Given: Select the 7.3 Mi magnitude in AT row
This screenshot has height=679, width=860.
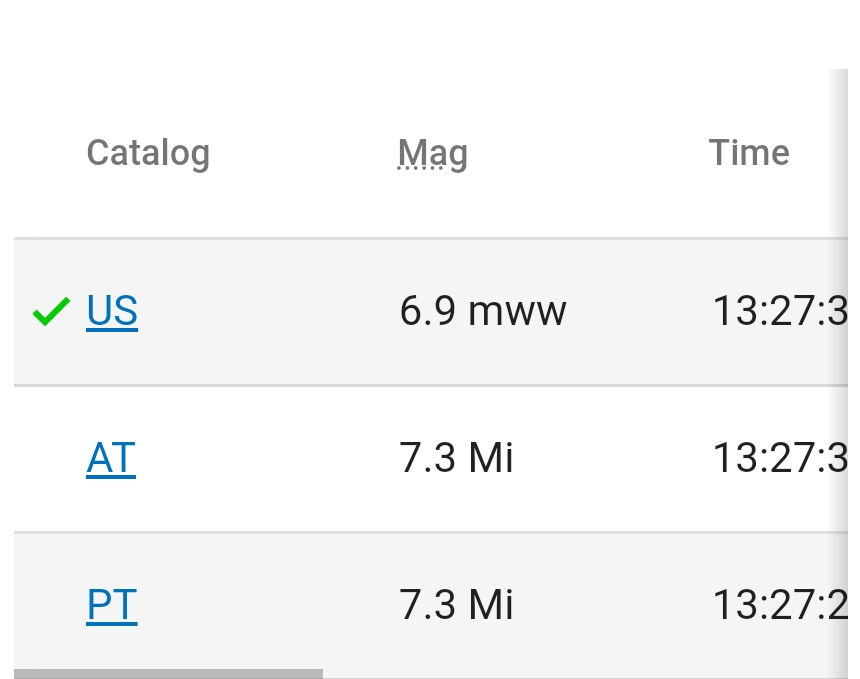Looking at the screenshot, I should click(x=456, y=458).
